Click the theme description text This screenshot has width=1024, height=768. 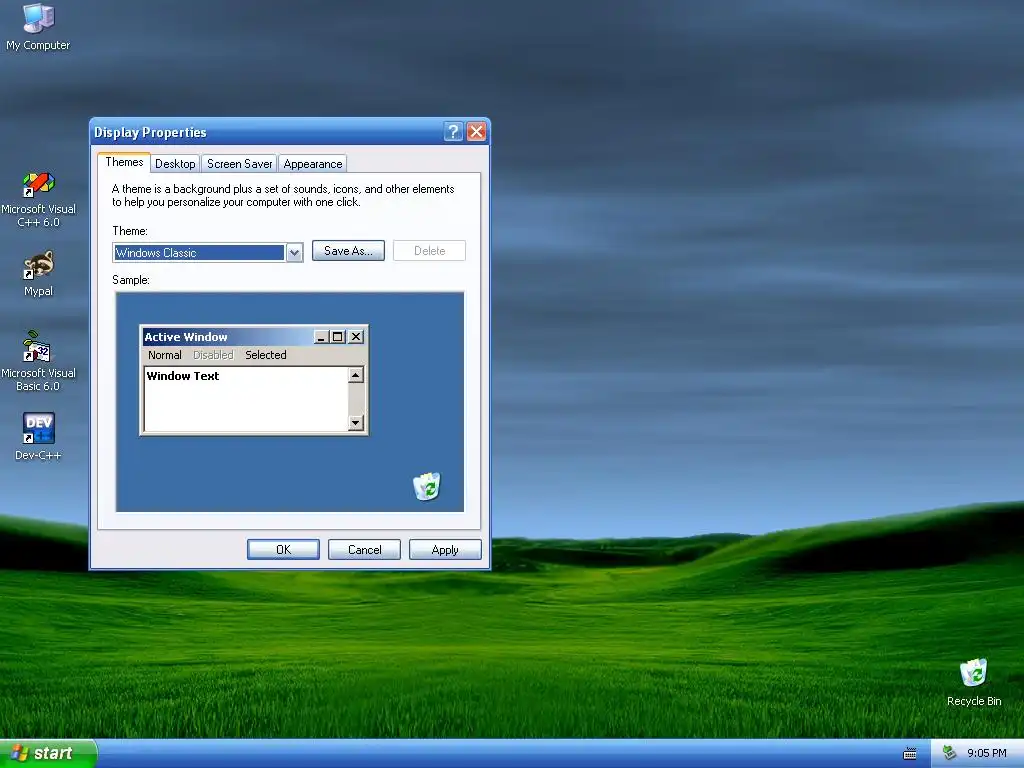pos(283,195)
